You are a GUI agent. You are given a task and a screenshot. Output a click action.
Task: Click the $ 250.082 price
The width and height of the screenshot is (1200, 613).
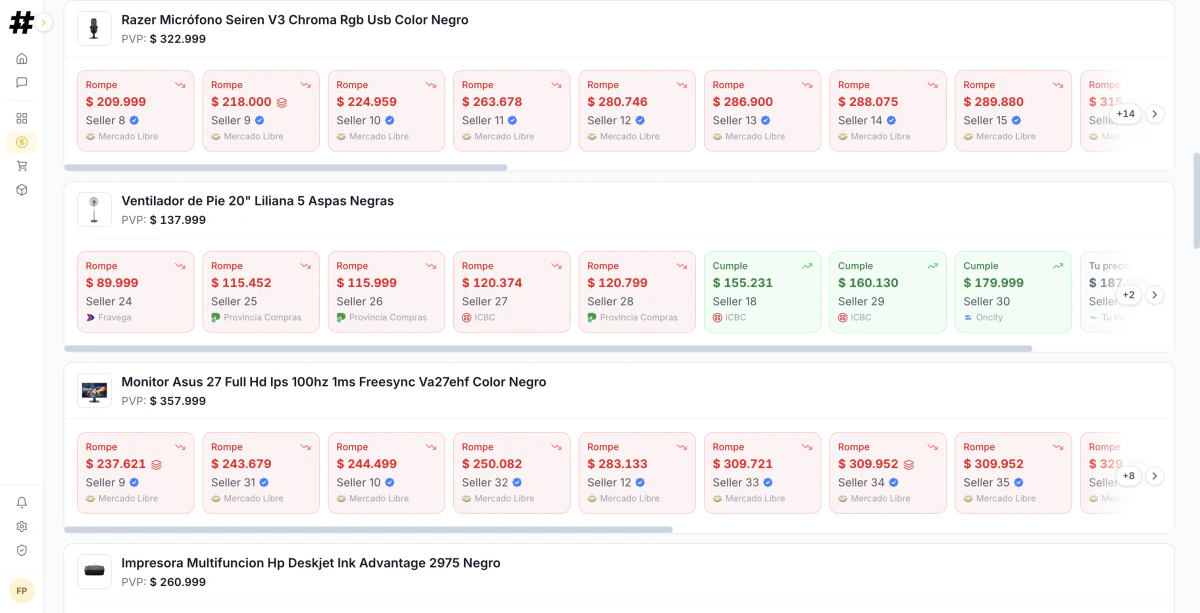click(492, 464)
